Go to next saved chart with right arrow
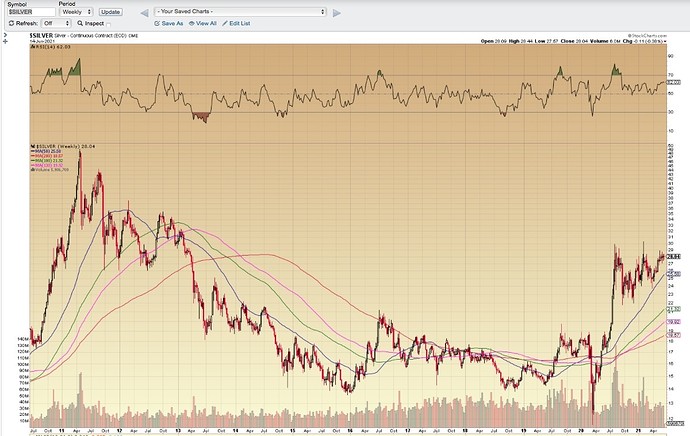Viewport: 690px width, 436px height. pos(337,13)
